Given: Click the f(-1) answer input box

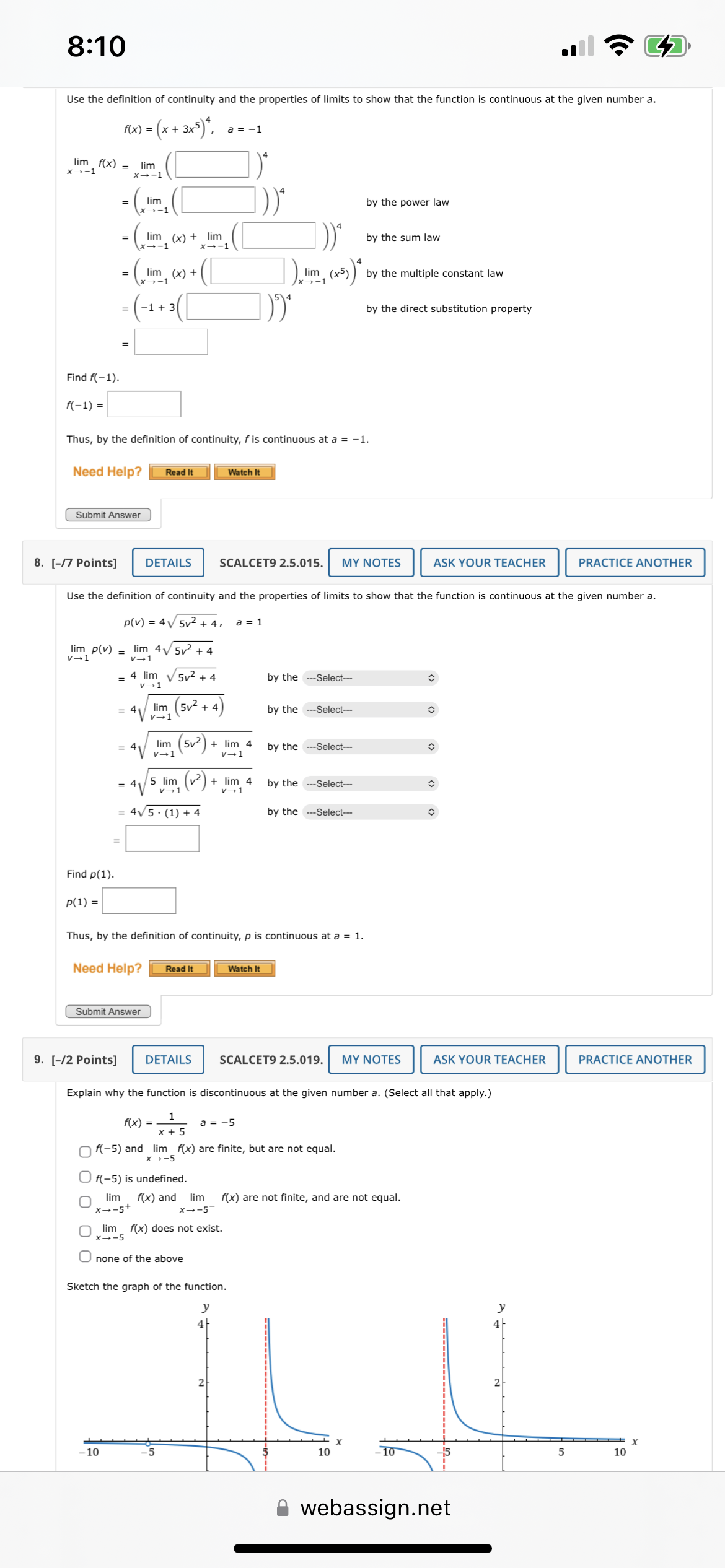Looking at the screenshot, I should pos(143,404).
